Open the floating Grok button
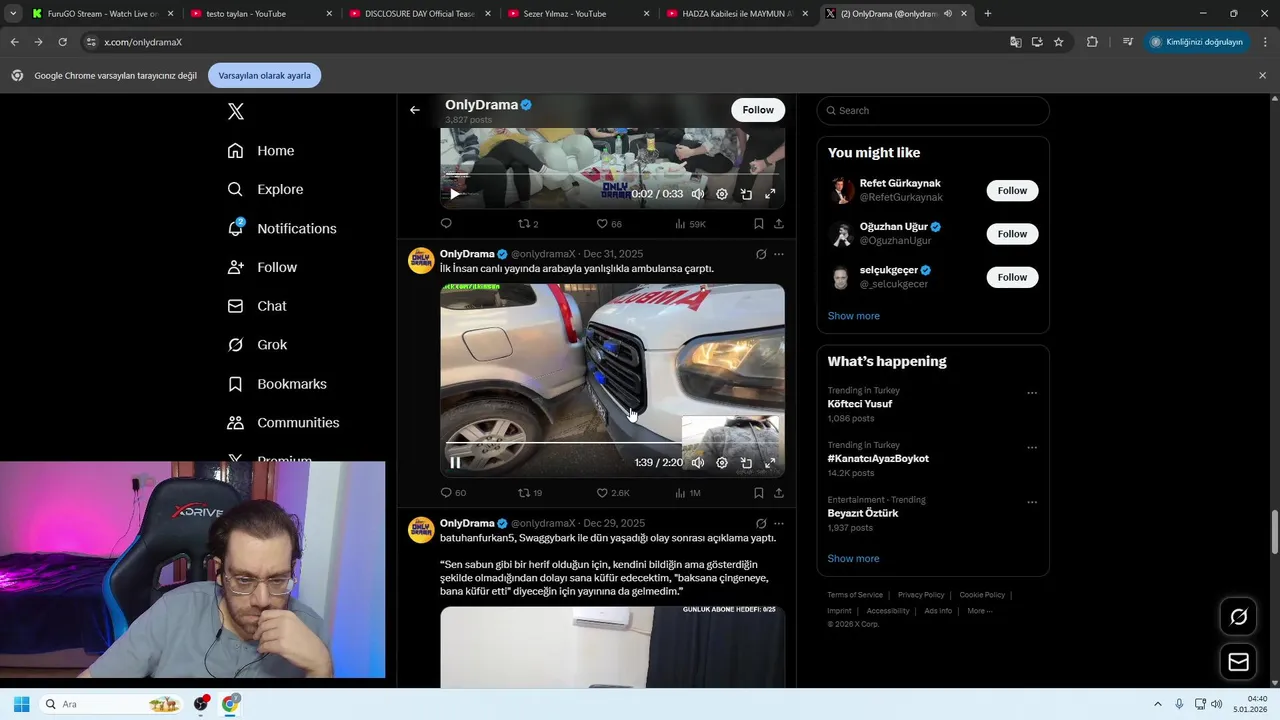The image size is (1280, 720). click(1239, 617)
